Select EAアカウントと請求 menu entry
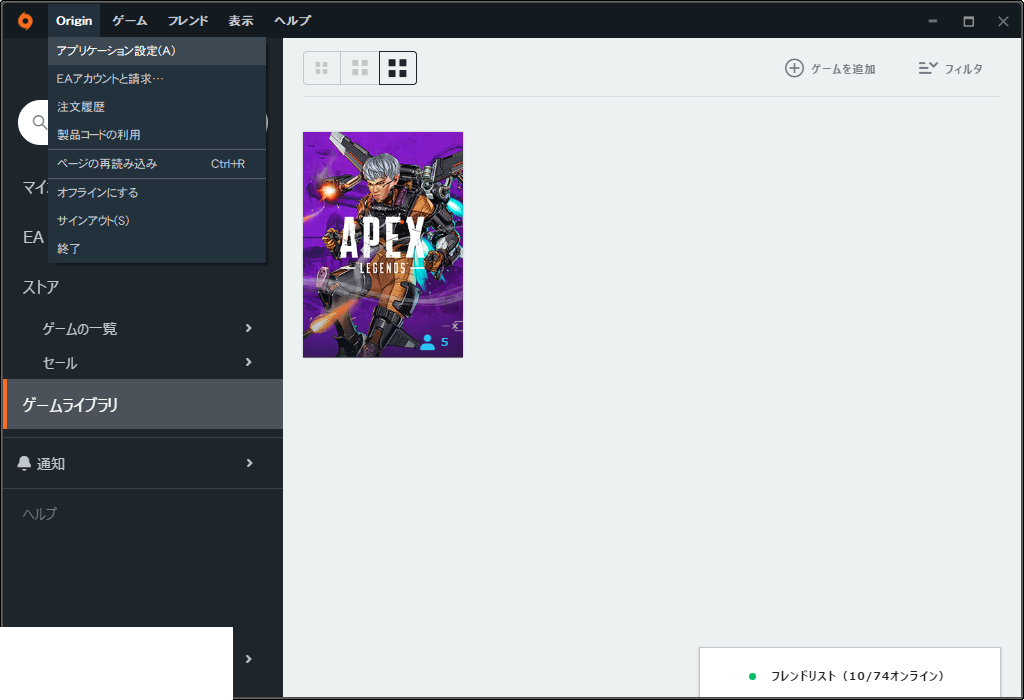 coord(157,79)
